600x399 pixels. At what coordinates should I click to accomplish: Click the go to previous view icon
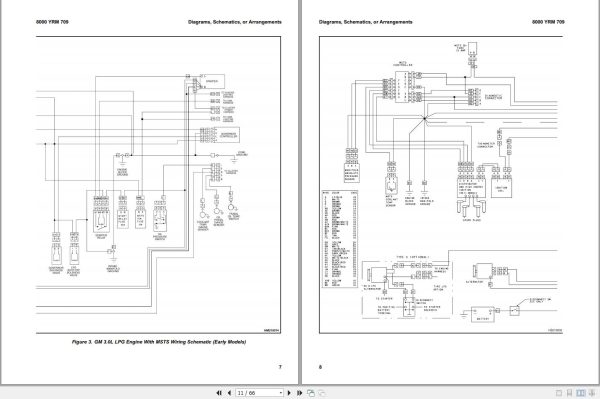point(311,393)
